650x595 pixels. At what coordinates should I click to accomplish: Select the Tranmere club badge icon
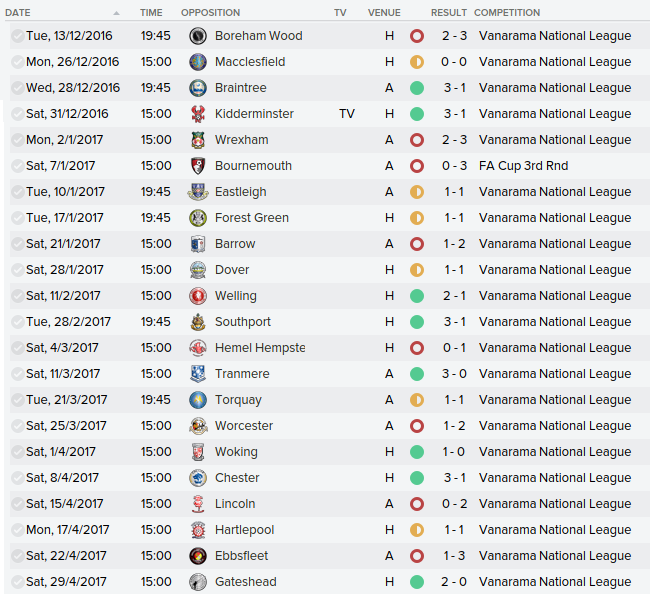click(x=198, y=374)
